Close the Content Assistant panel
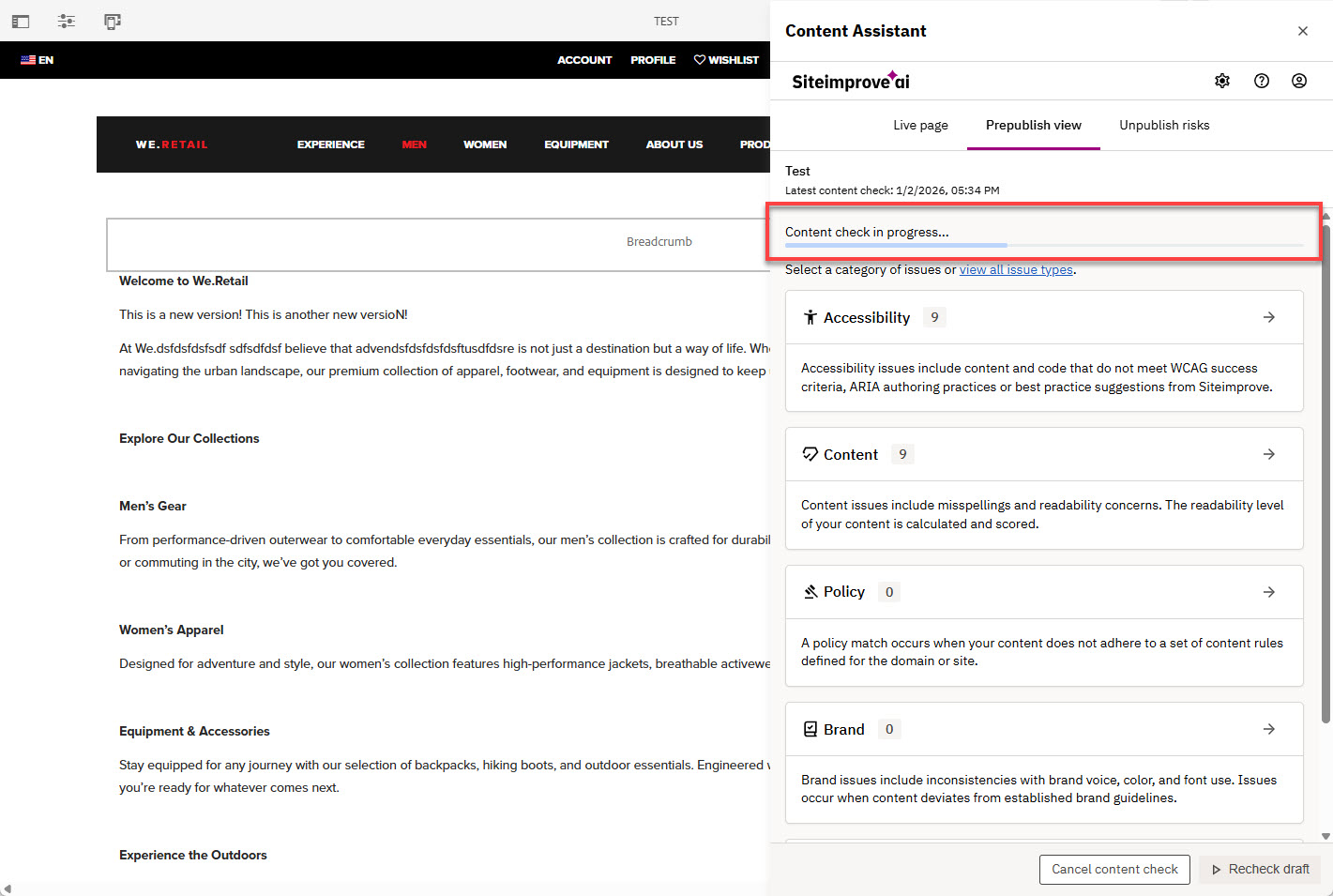The width and height of the screenshot is (1333, 896). [1303, 31]
